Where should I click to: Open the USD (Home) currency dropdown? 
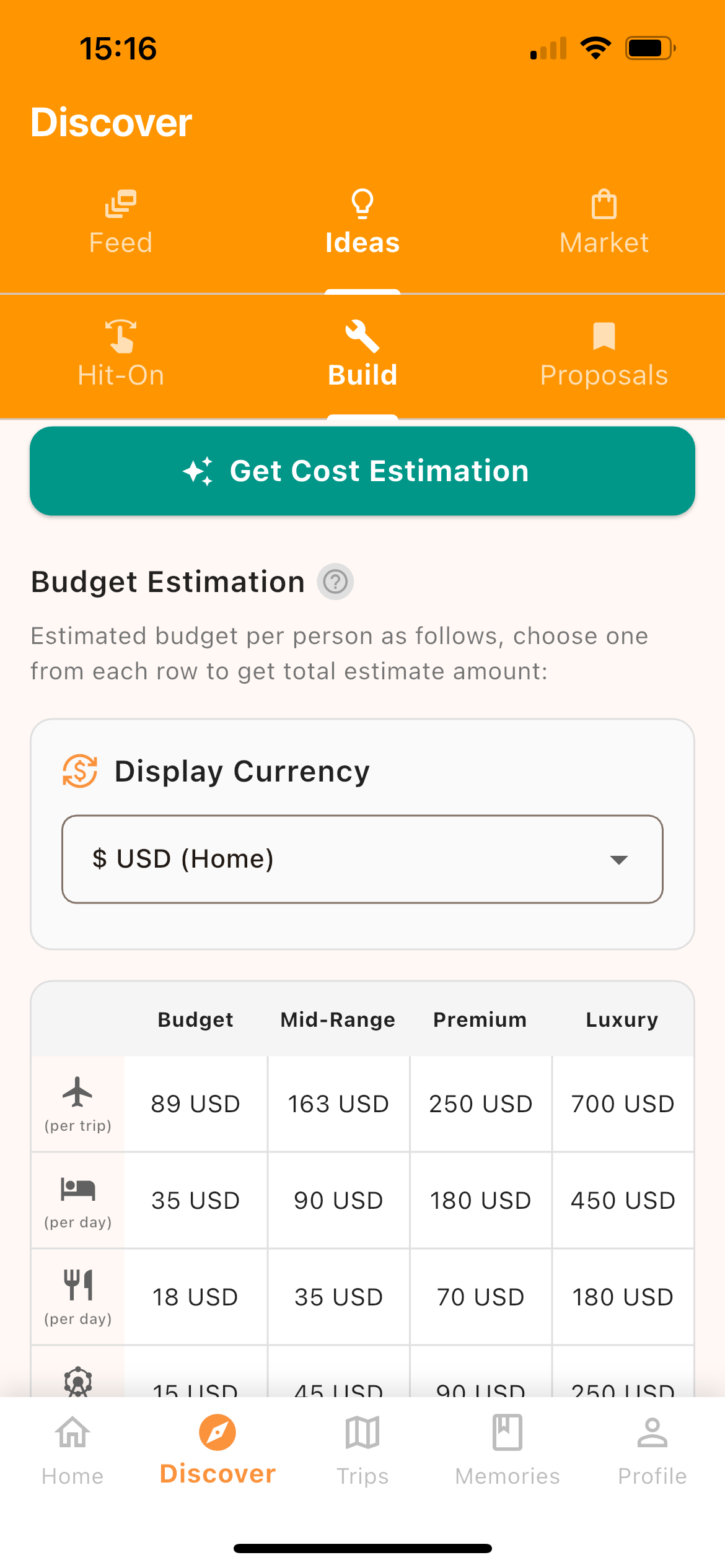coord(362,860)
